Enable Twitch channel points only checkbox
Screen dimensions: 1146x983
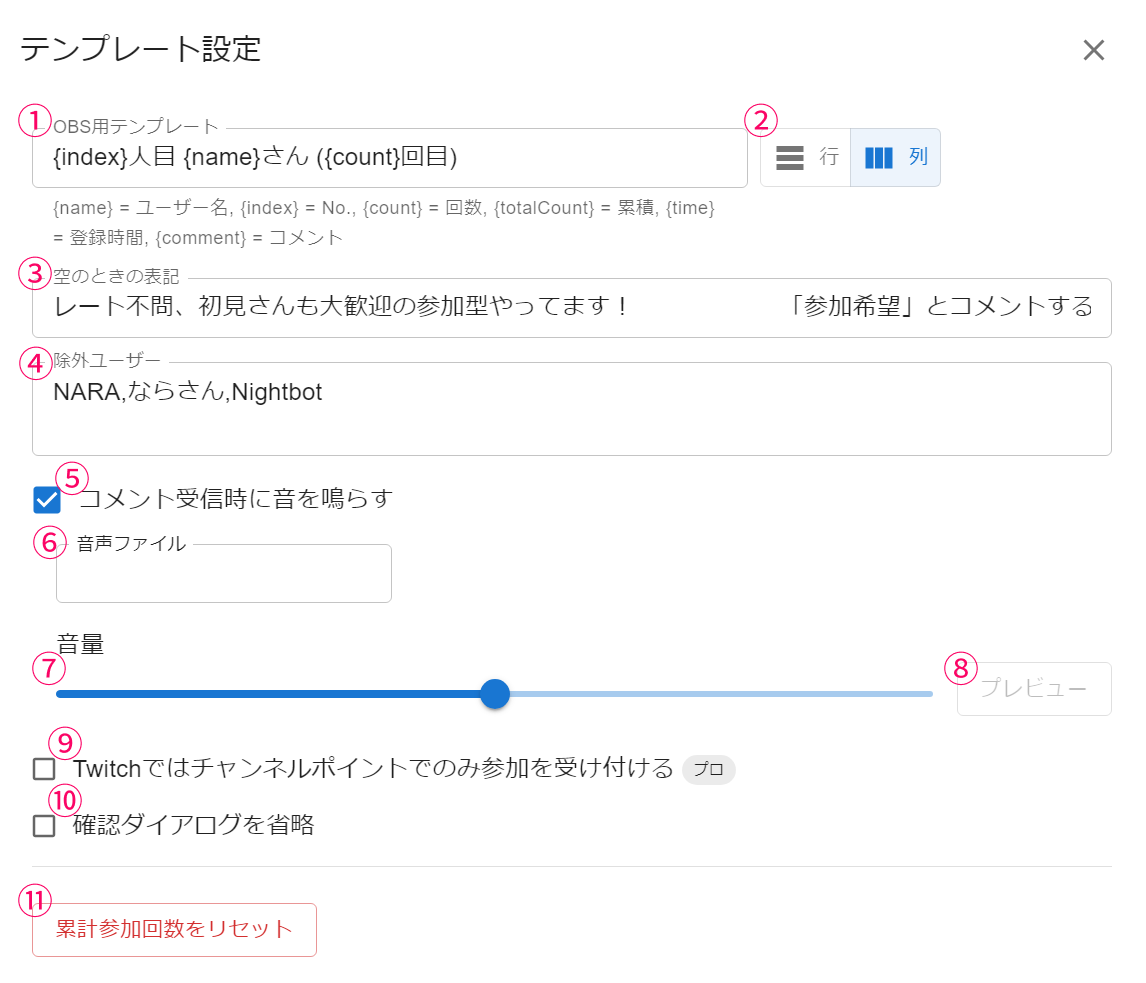pos(44,769)
